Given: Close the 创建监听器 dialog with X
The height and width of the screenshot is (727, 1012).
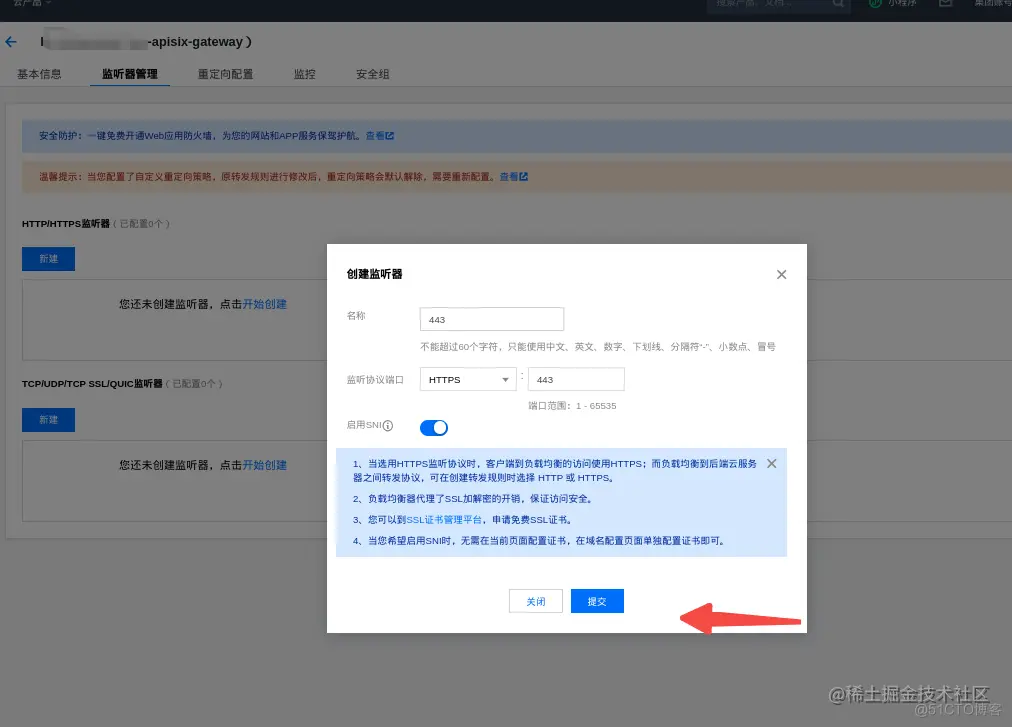Looking at the screenshot, I should click(781, 274).
